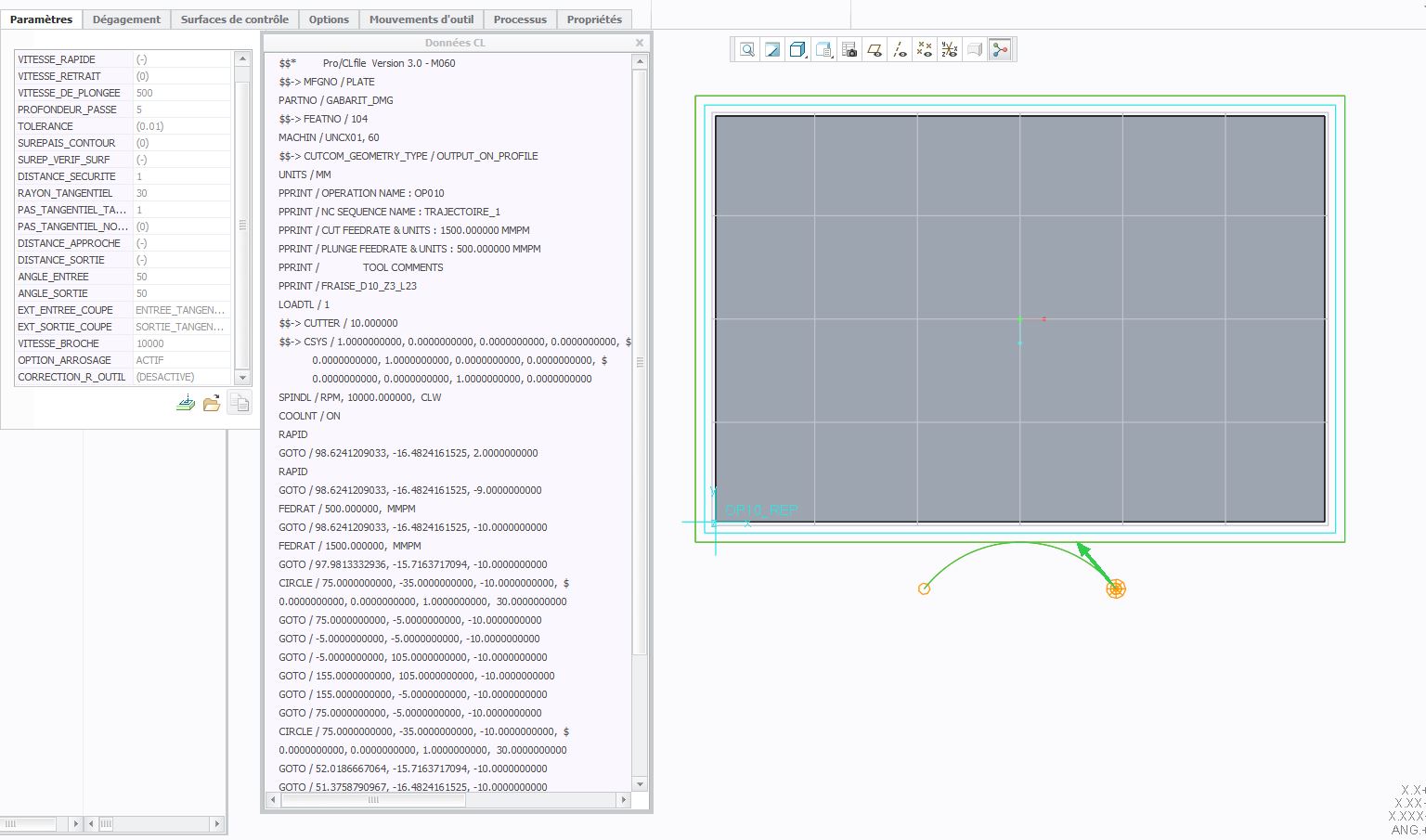Screen dimensions: 1426x840
Task: Open the display style cube icon
Action: click(797, 50)
